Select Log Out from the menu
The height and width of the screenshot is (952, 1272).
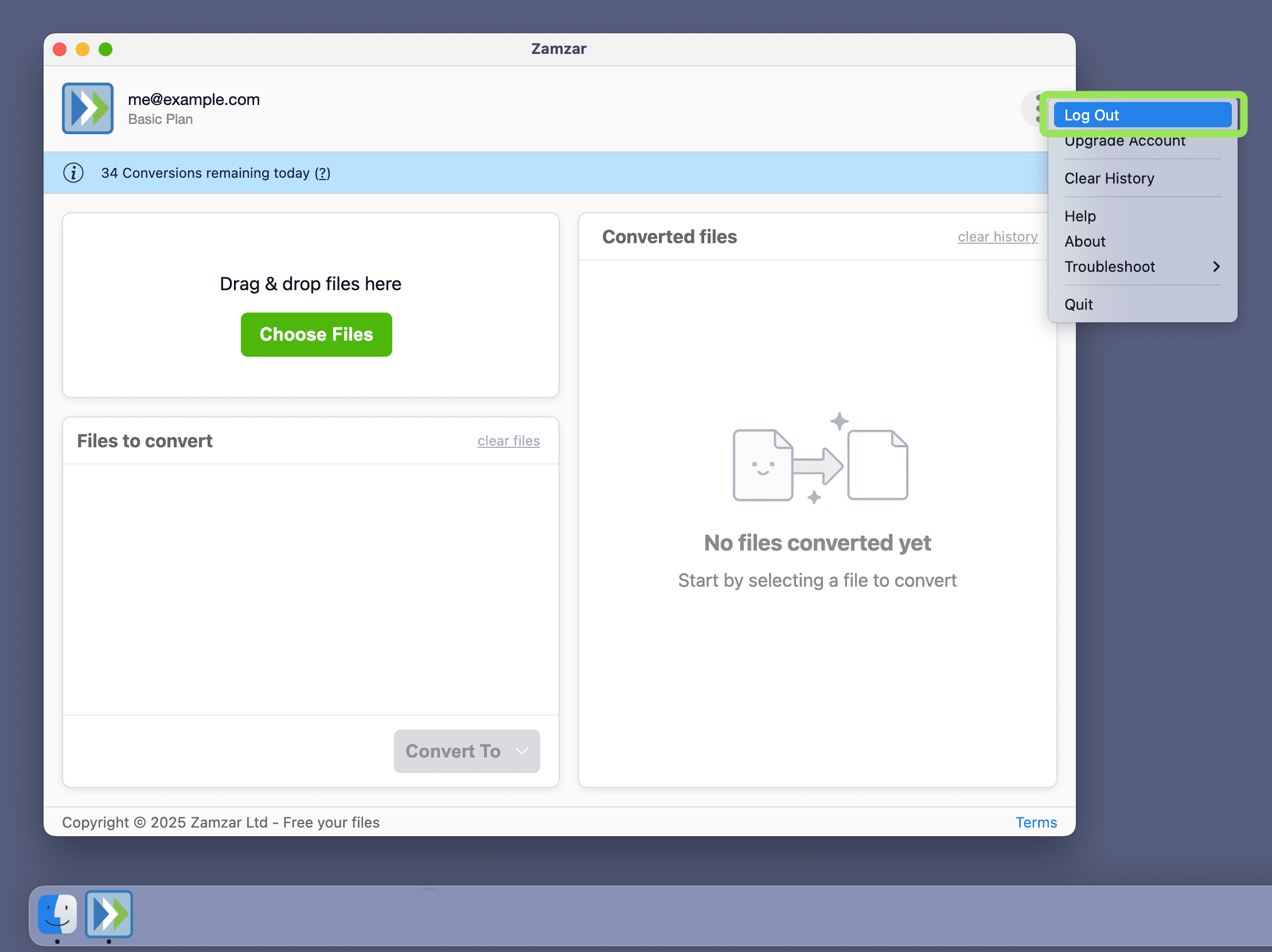coord(1141,115)
